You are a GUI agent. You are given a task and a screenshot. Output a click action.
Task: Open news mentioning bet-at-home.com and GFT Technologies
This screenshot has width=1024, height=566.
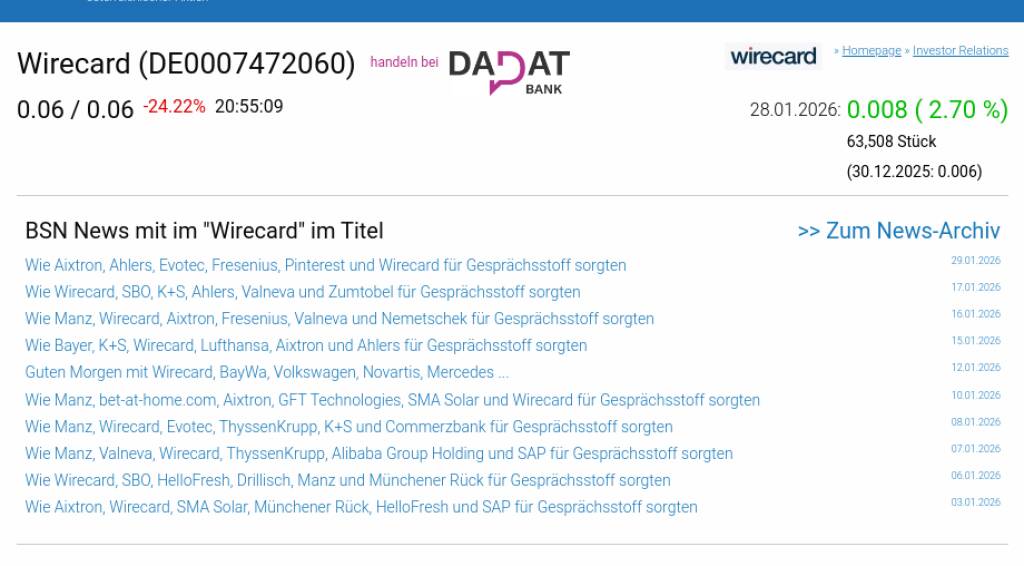point(392,400)
